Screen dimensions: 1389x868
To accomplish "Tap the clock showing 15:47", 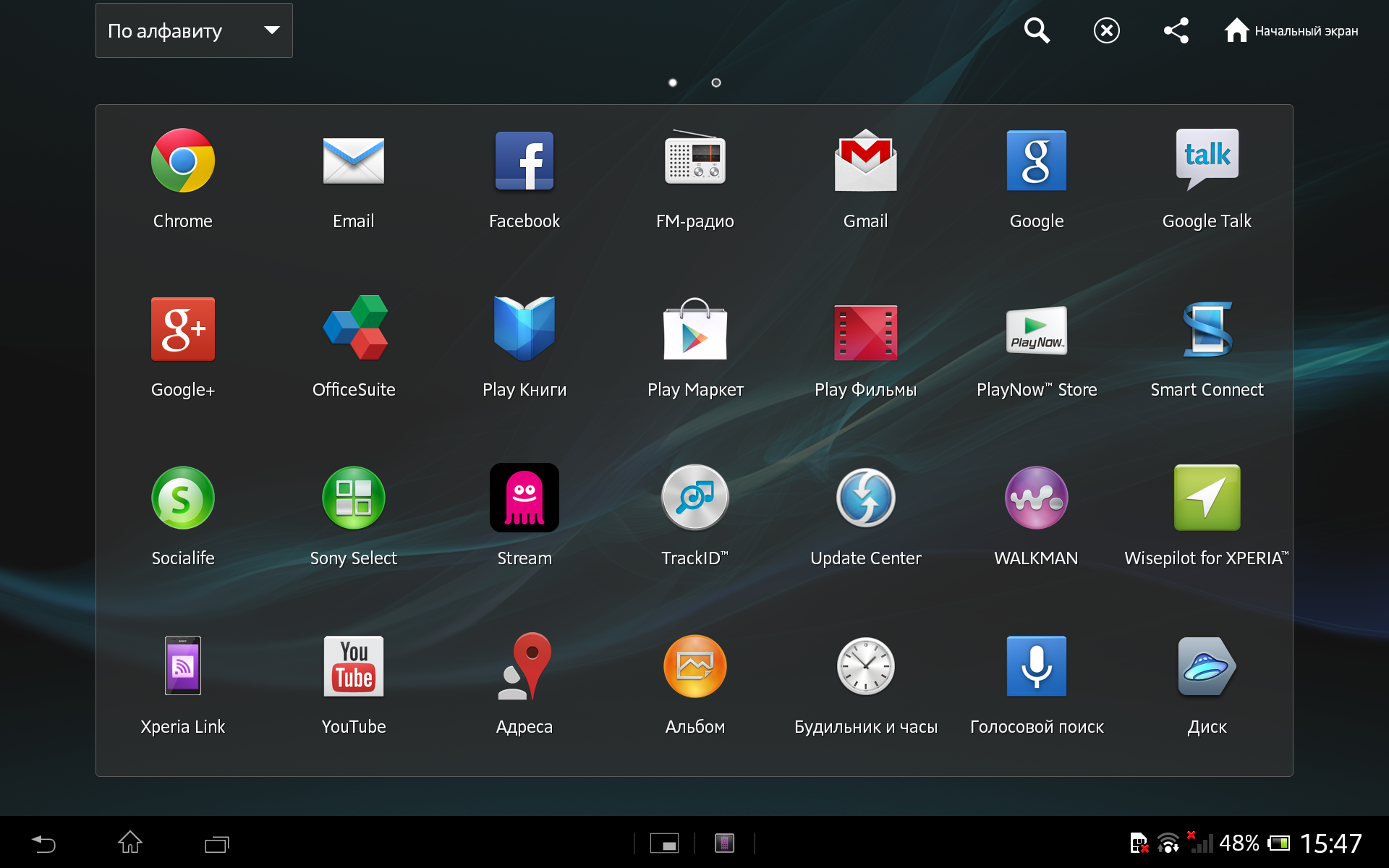I will (1331, 843).
